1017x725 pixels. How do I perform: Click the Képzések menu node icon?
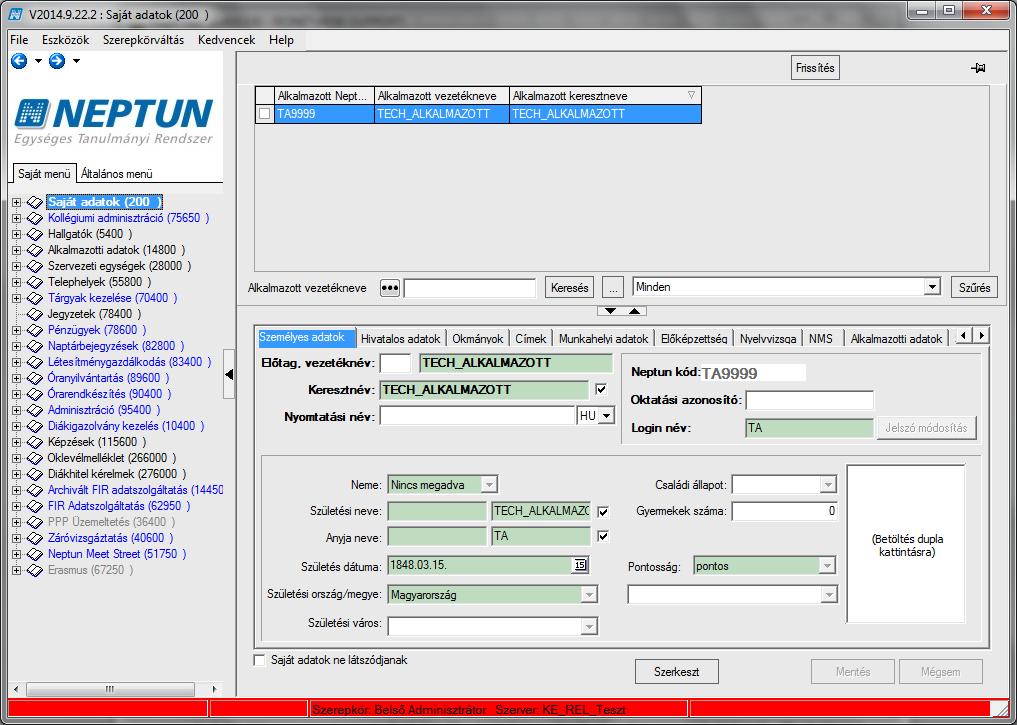click(x=35, y=442)
